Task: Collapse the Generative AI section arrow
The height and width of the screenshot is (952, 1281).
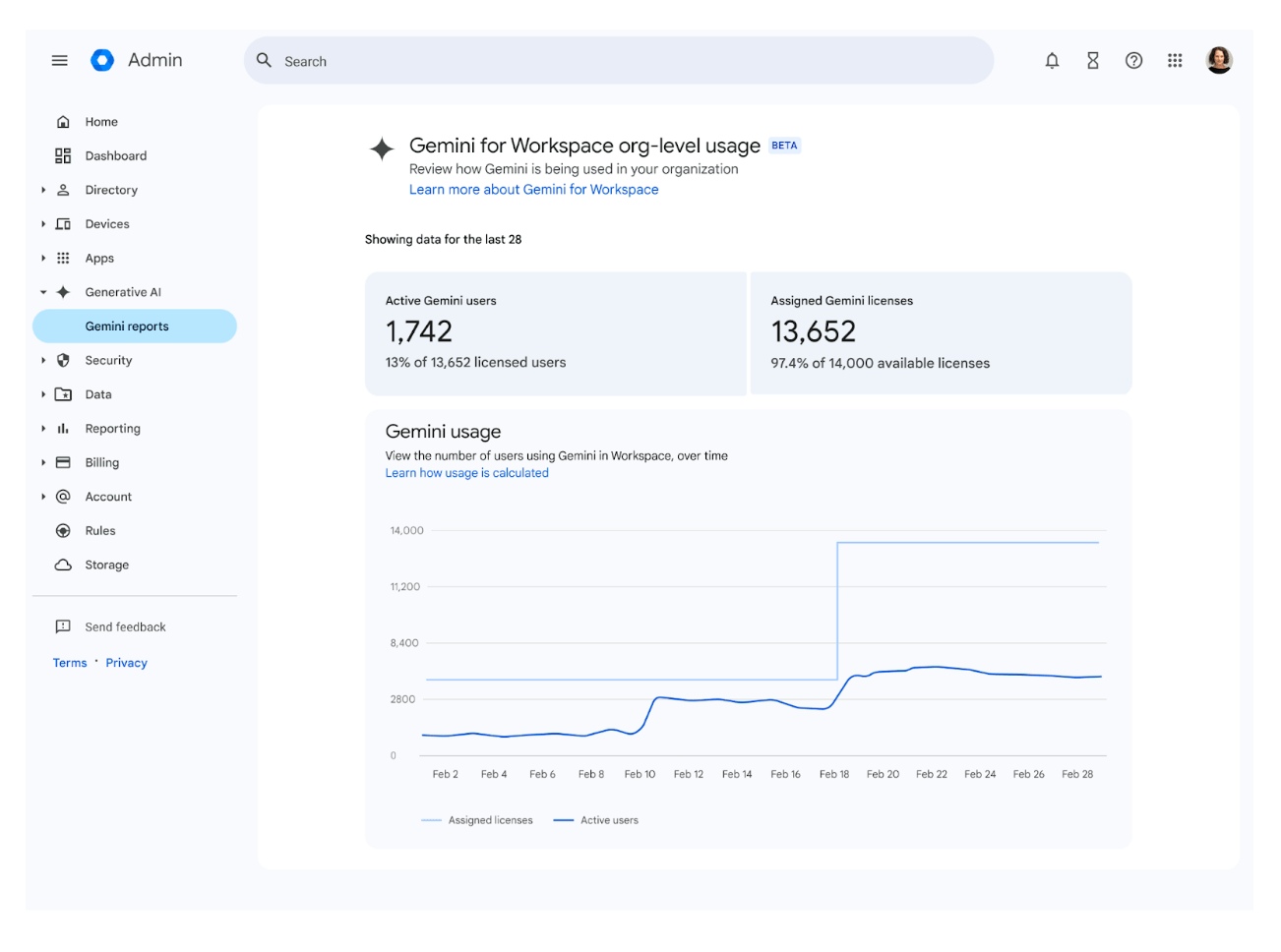Action: point(43,292)
